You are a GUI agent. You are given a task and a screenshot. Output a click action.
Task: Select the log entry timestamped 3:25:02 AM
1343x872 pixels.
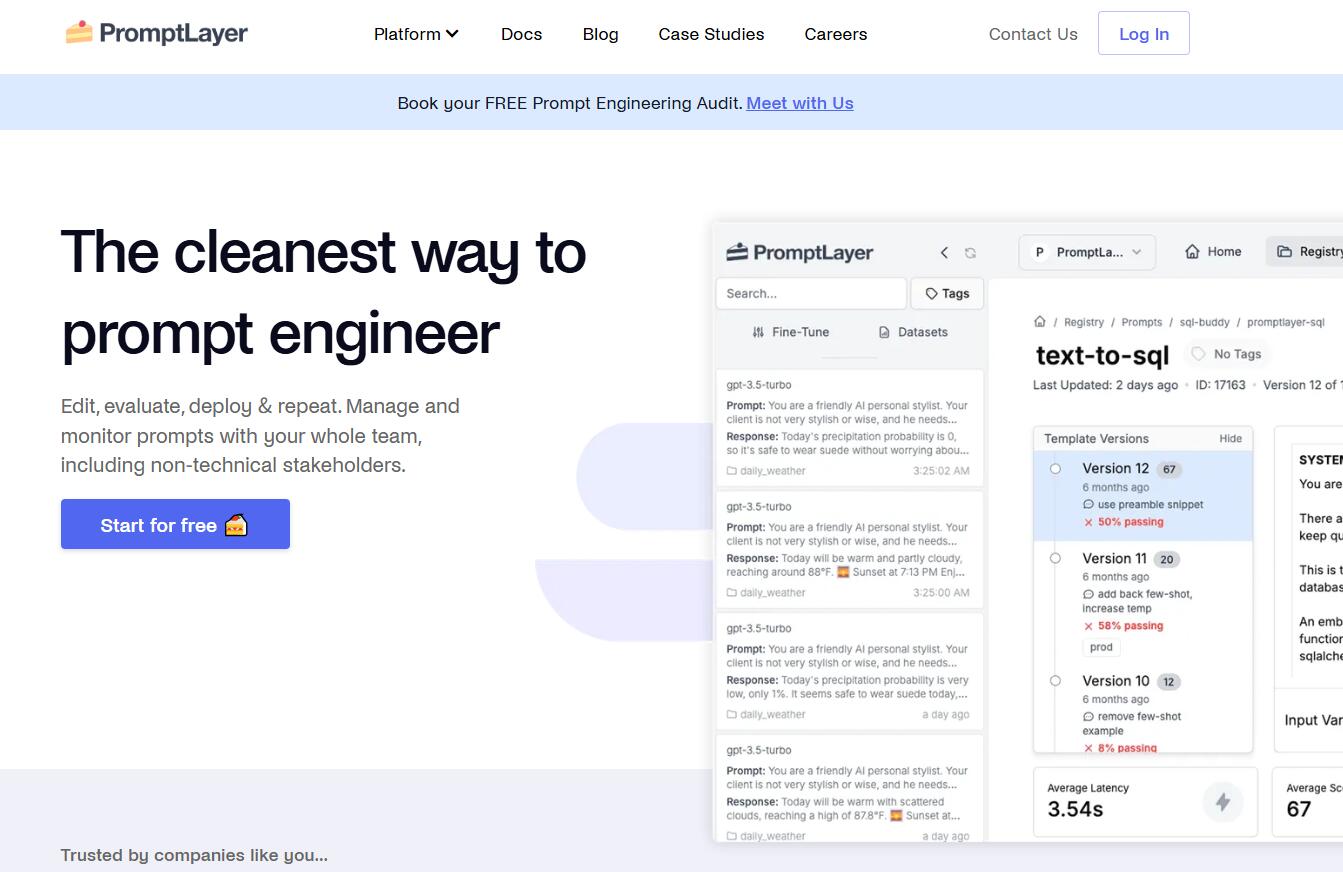point(849,428)
